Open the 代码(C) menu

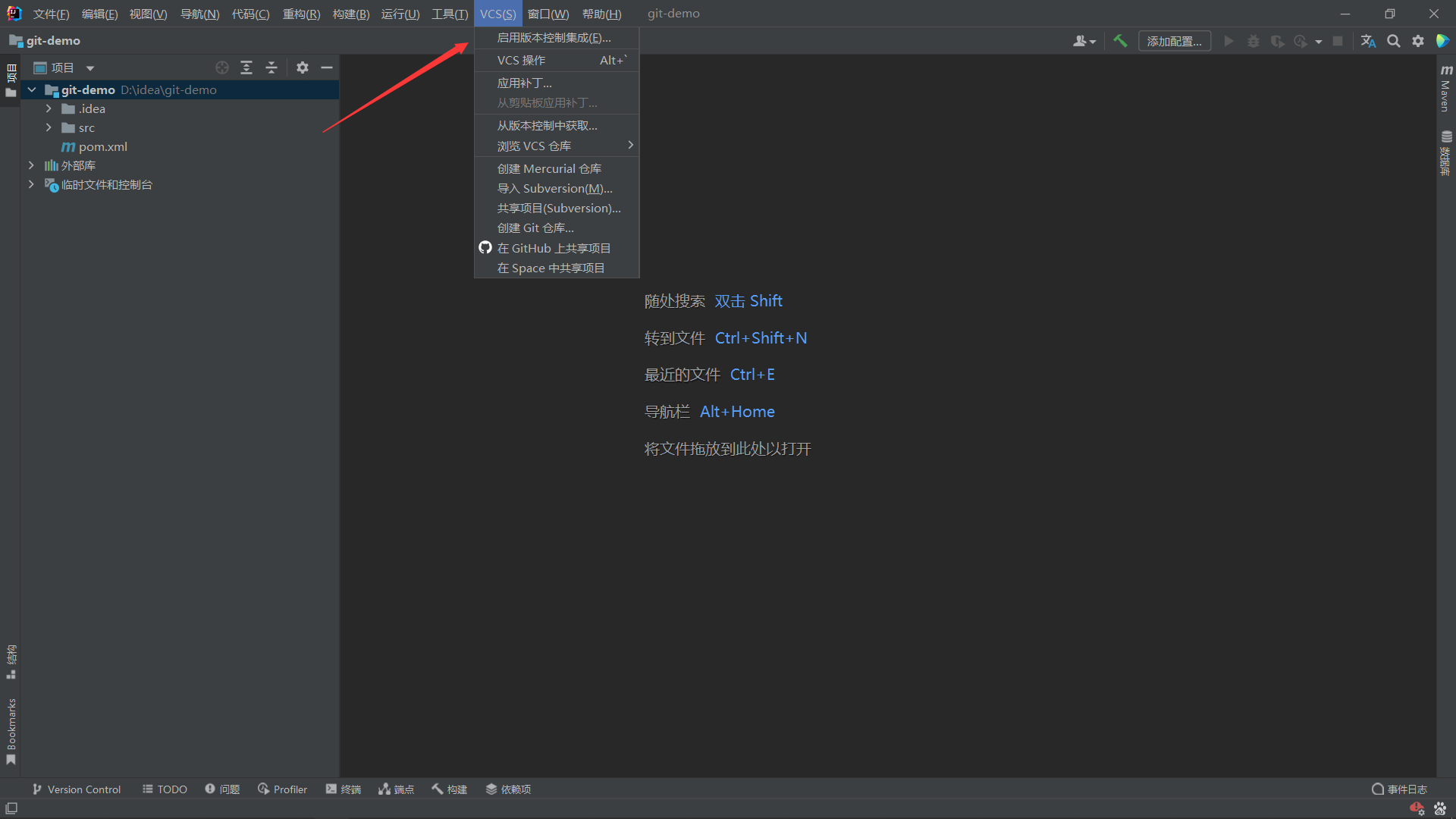point(250,14)
